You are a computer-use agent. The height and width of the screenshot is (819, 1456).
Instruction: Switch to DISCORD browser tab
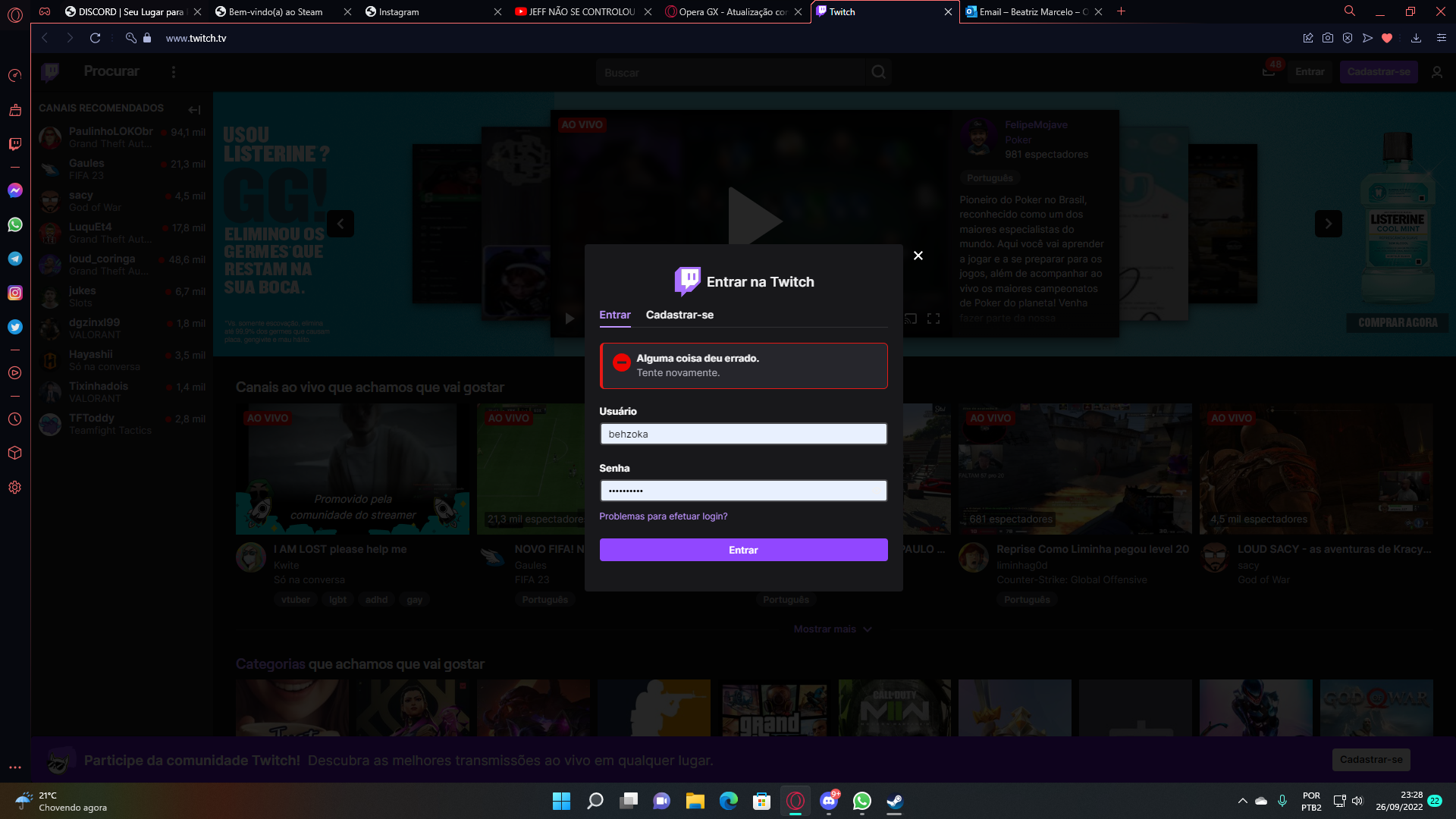click(132, 11)
